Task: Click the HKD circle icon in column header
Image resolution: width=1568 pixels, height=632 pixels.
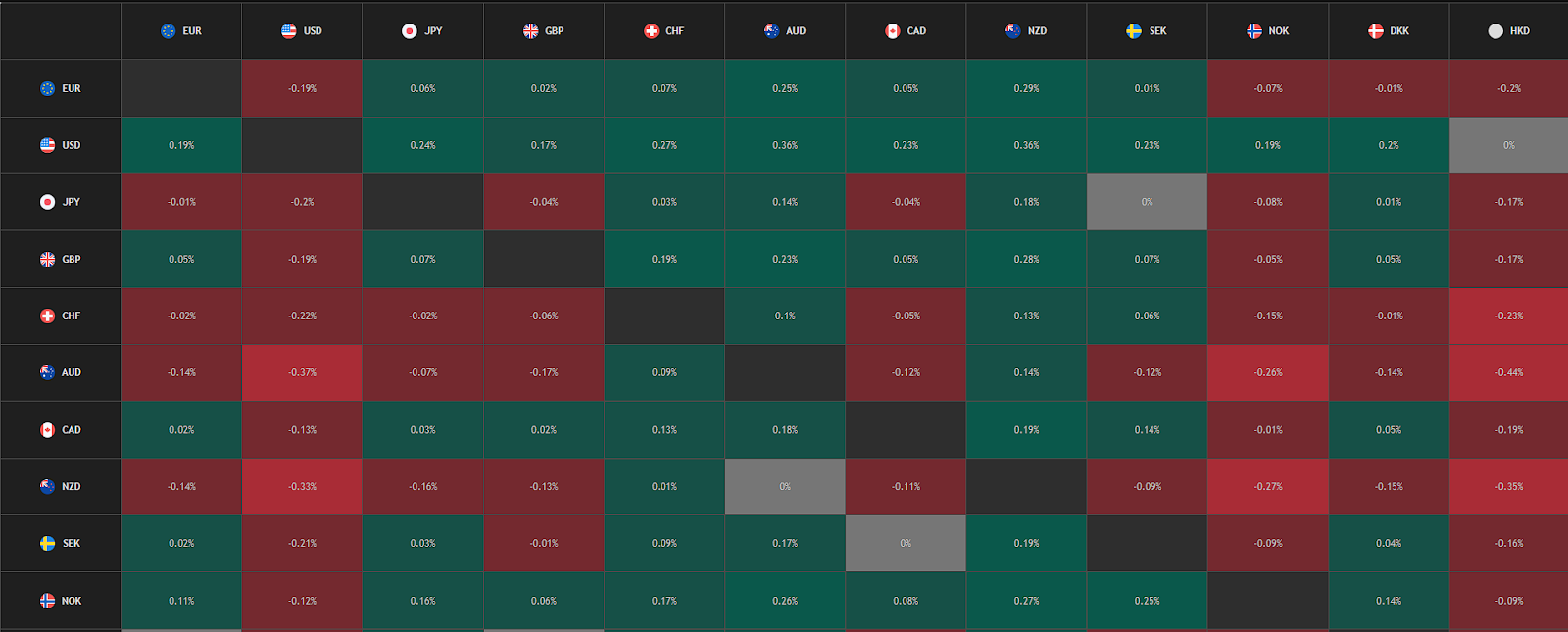Action: 1495,31
